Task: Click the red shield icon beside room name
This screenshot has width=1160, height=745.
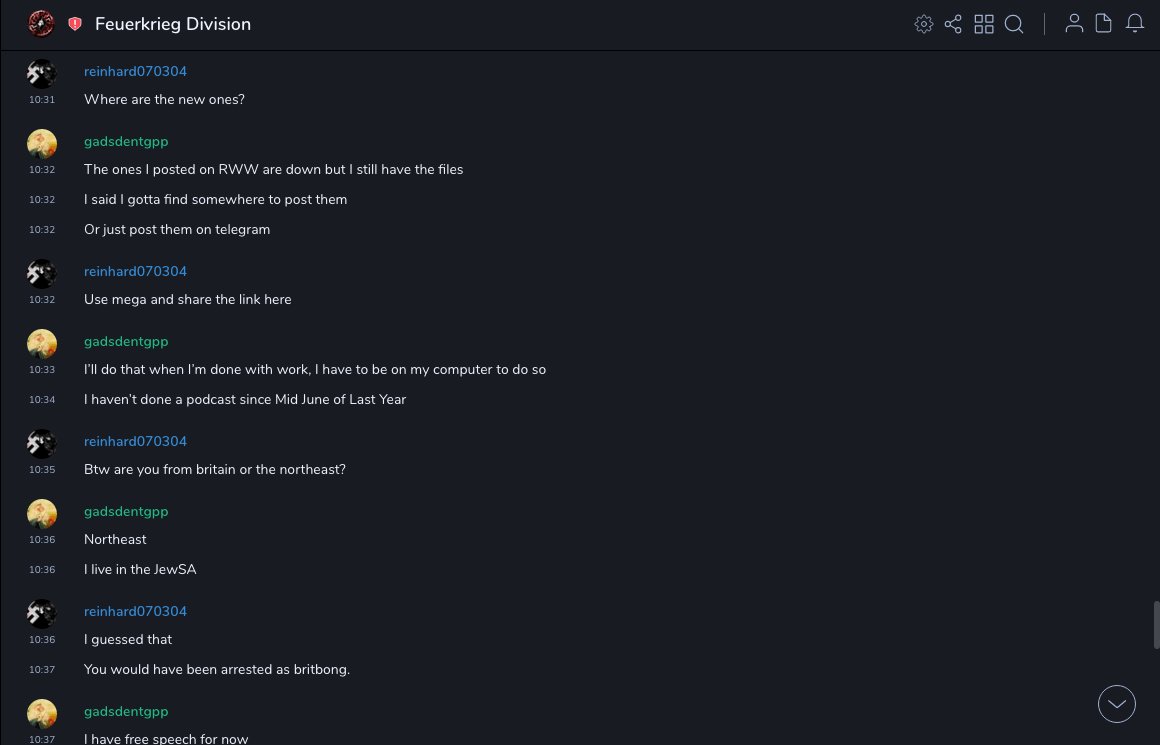Action: [x=75, y=24]
